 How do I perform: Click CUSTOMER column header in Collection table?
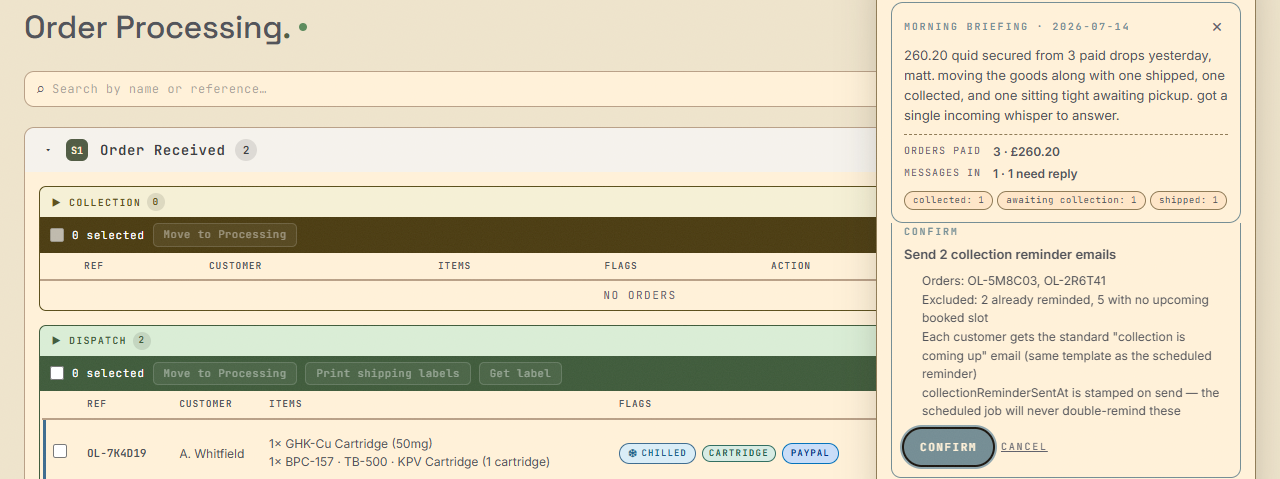(x=236, y=266)
